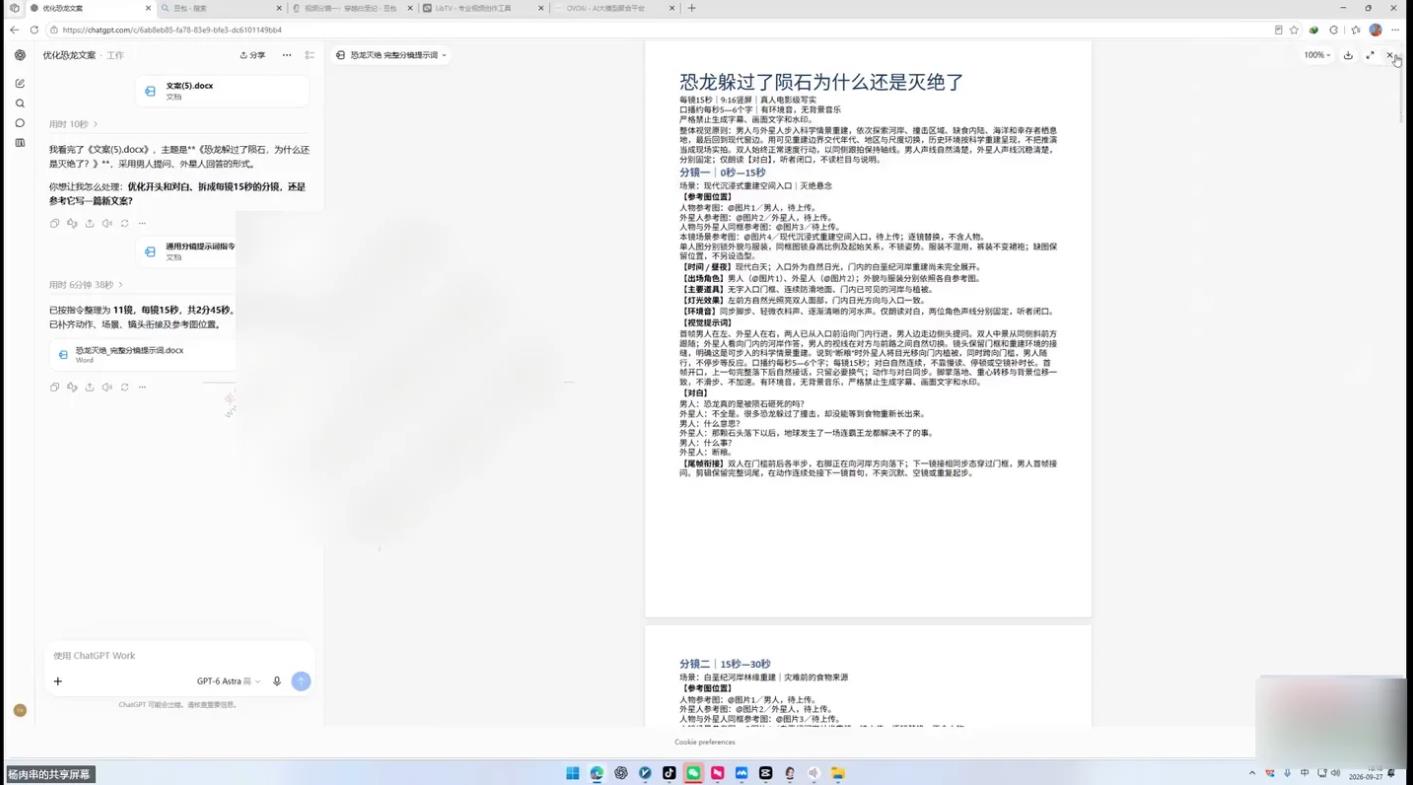Screen dimensions: 1413x785
Task: Open the Cookie preferences link
Action: (x=705, y=742)
